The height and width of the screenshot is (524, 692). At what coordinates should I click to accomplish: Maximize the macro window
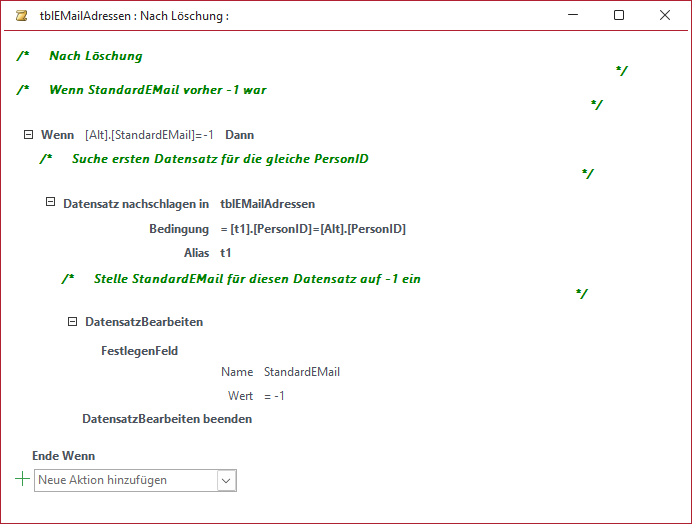pyautogui.click(x=618, y=16)
